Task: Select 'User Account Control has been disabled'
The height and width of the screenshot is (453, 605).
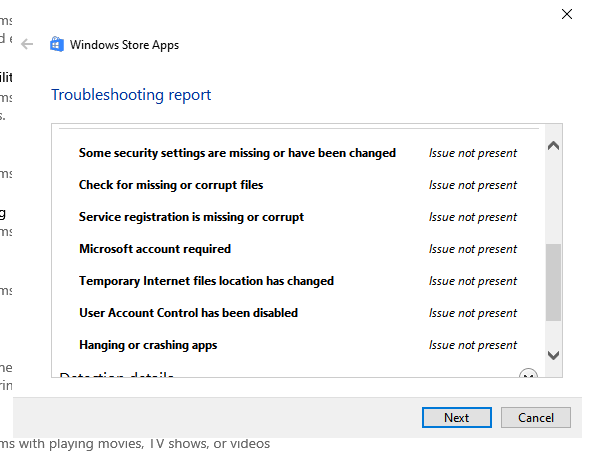Action: 188,313
